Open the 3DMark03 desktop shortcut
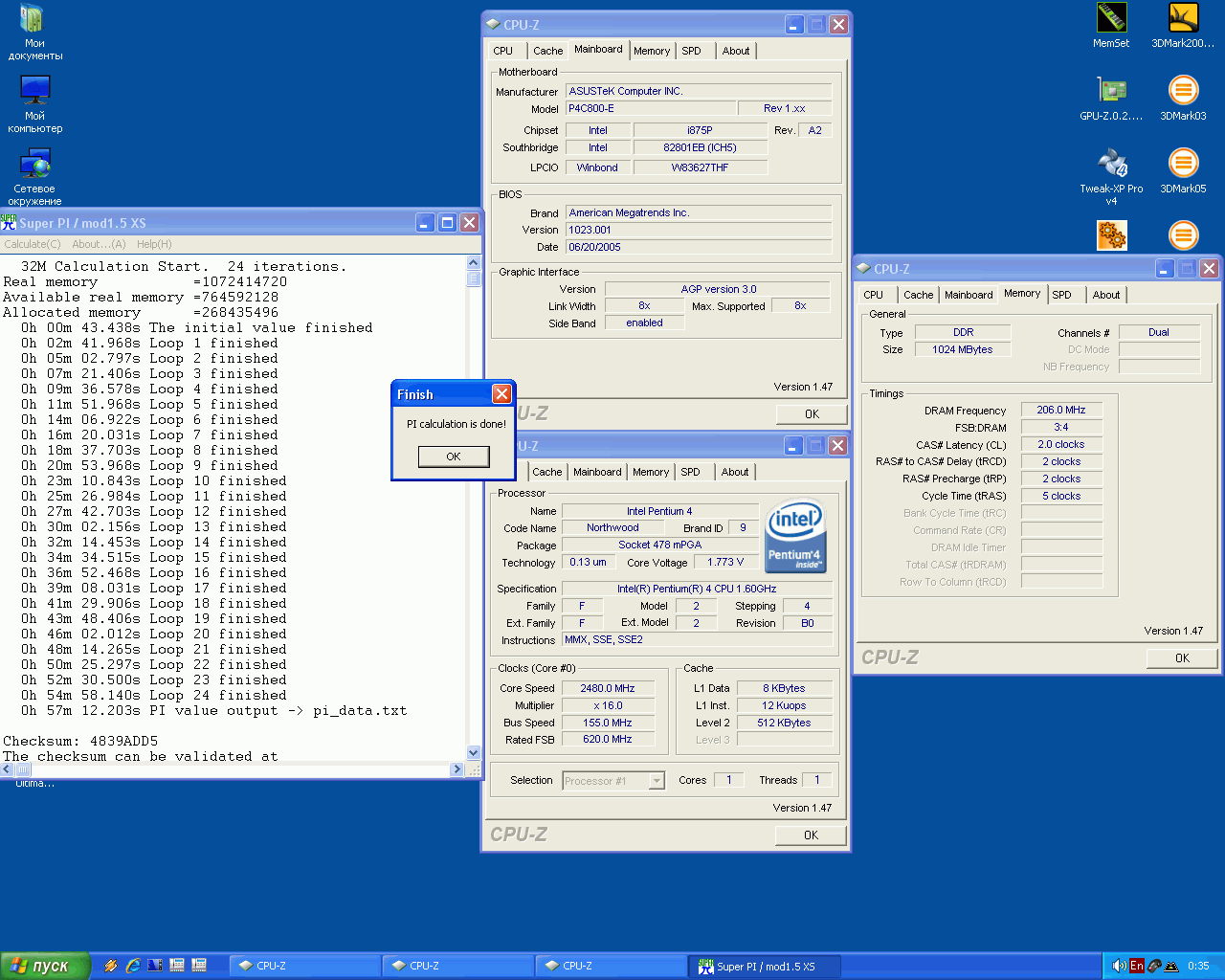This screenshot has width=1225, height=980. point(1183,98)
